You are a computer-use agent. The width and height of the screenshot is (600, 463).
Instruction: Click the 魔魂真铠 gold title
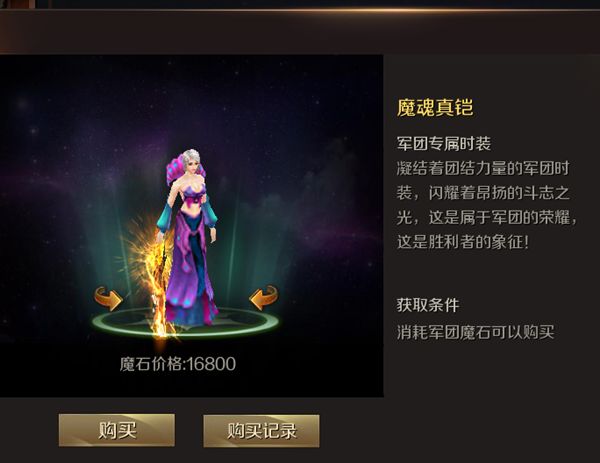click(435, 107)
